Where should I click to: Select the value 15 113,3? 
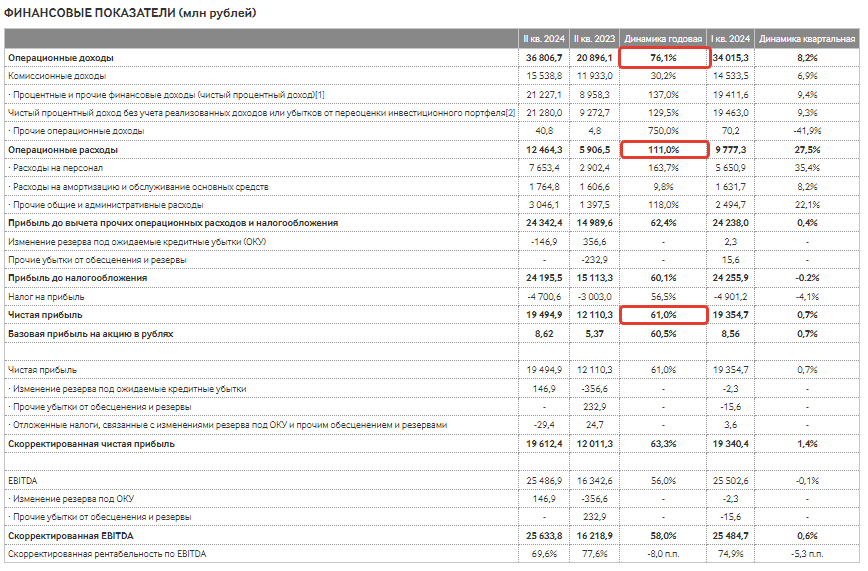595,278
